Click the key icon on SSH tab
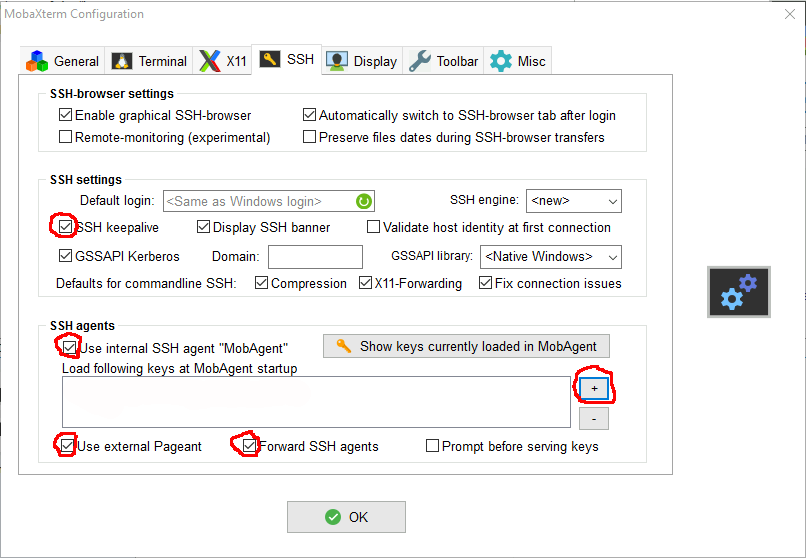 (270, 59)
